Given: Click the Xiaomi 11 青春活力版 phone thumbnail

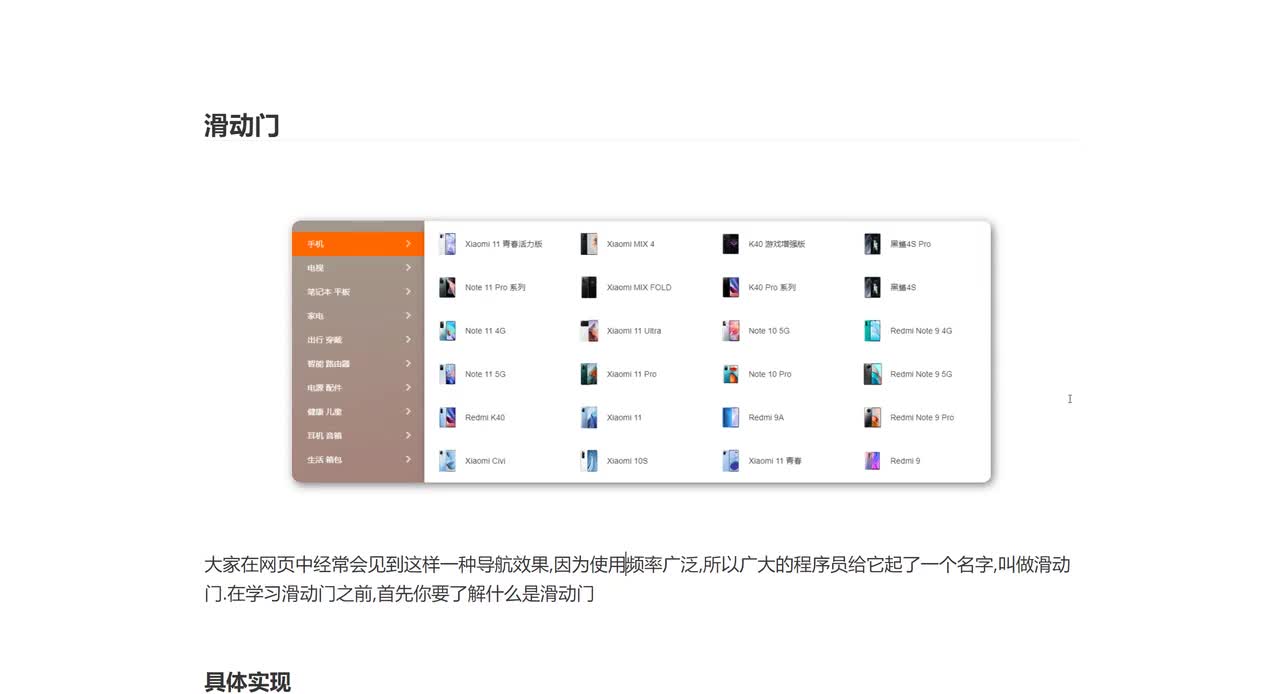Looking at the screenshot, I should pos(447,244).
